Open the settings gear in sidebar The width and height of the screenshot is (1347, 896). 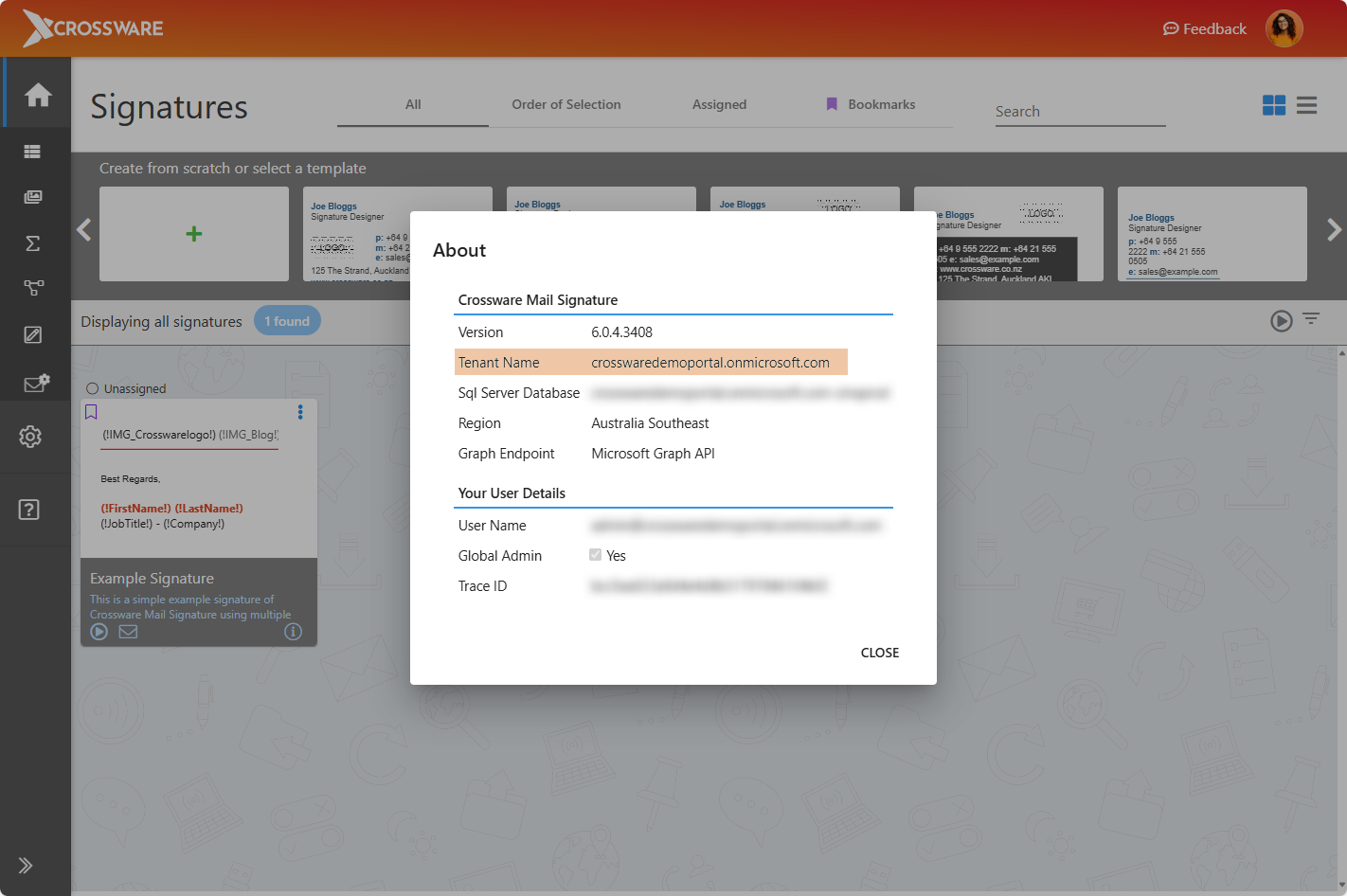(30, 437)
